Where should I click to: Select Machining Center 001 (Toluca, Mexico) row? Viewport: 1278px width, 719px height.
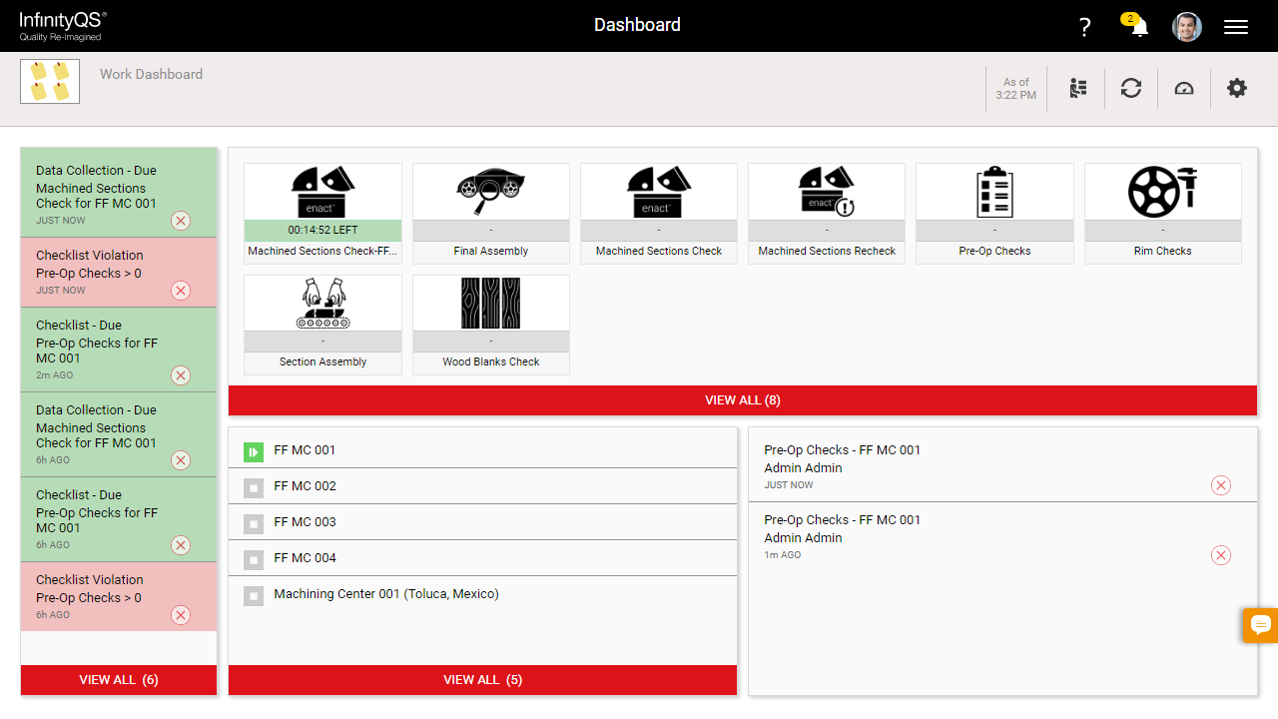(x=483, y=594)
